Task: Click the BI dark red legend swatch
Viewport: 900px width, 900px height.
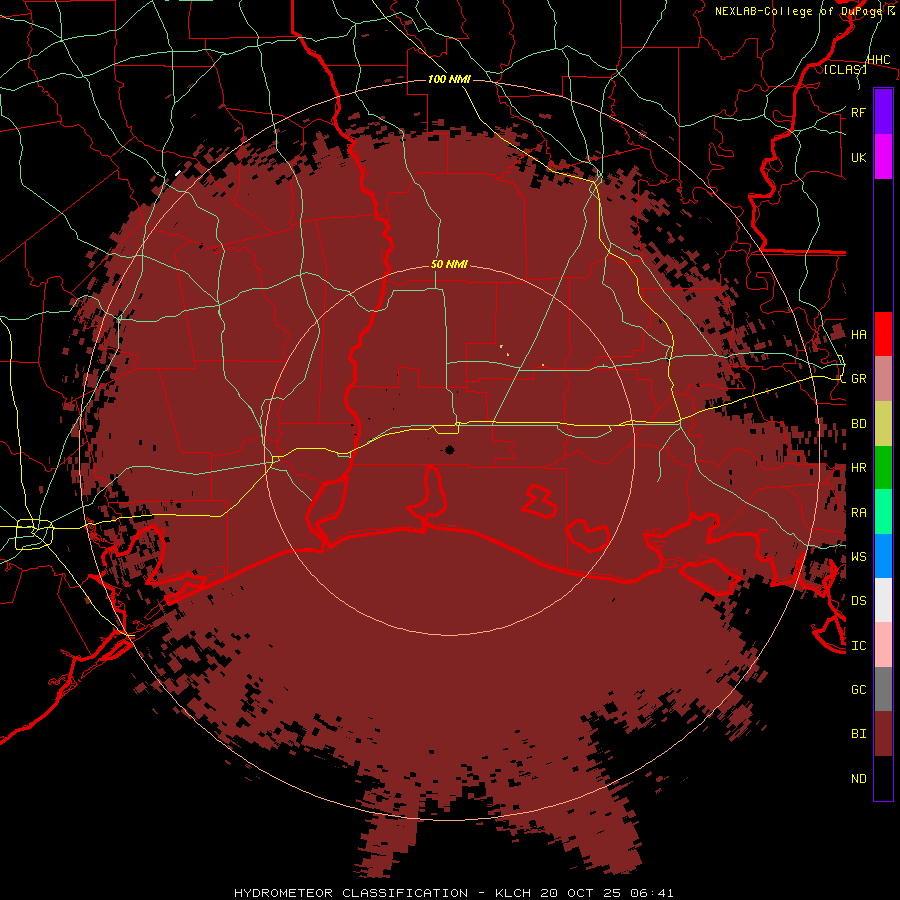Action: [x=883, y=734]
